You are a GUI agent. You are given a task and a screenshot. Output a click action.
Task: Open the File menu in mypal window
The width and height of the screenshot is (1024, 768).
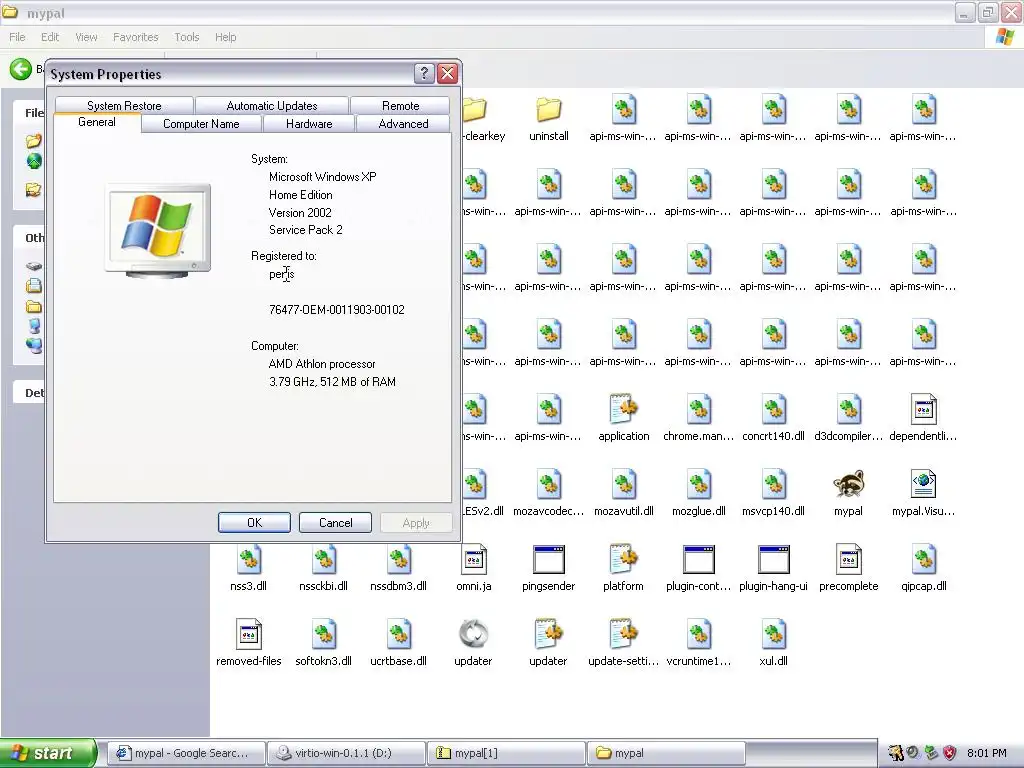18,37
